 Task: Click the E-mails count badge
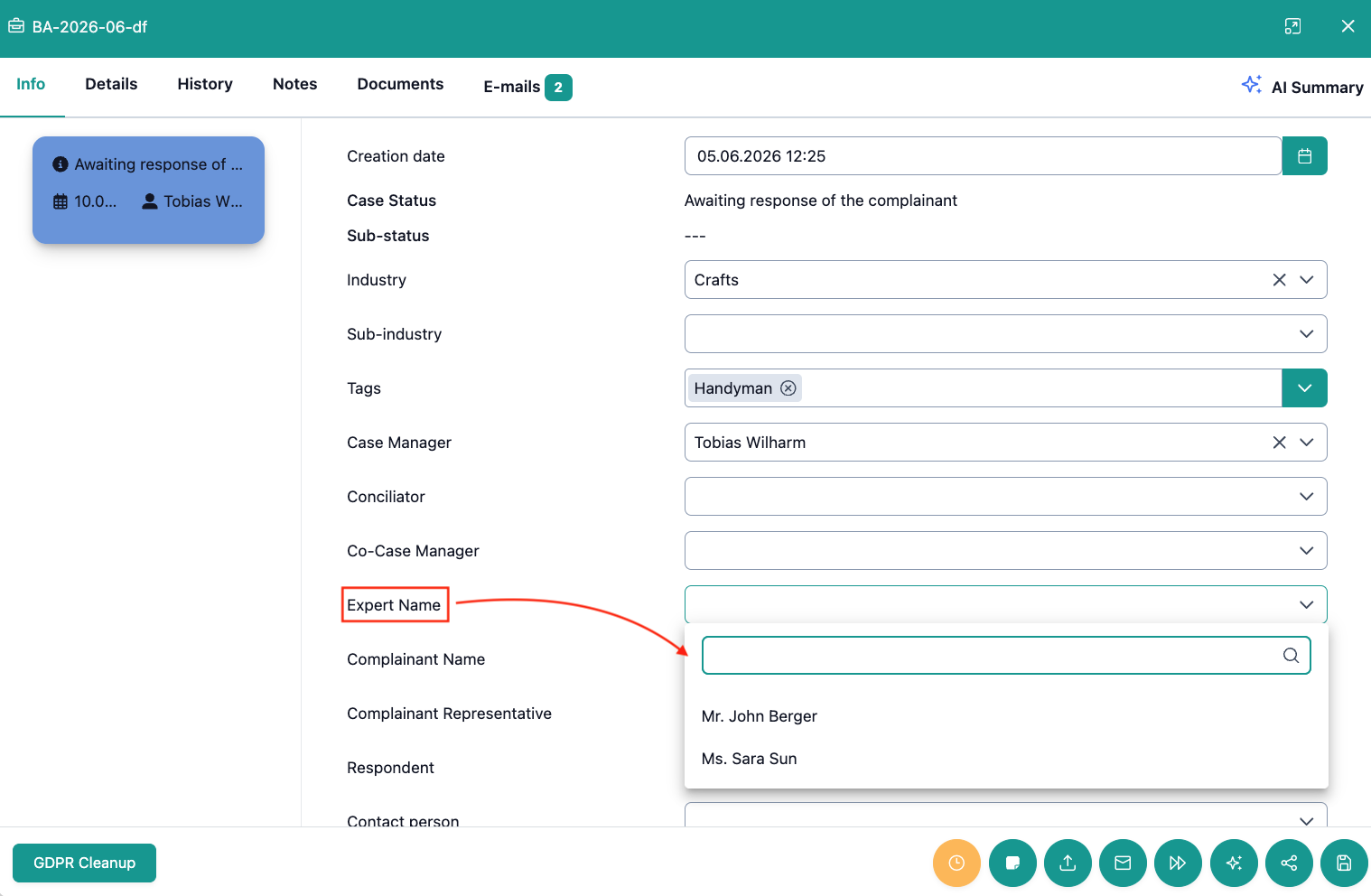point(558,88)
